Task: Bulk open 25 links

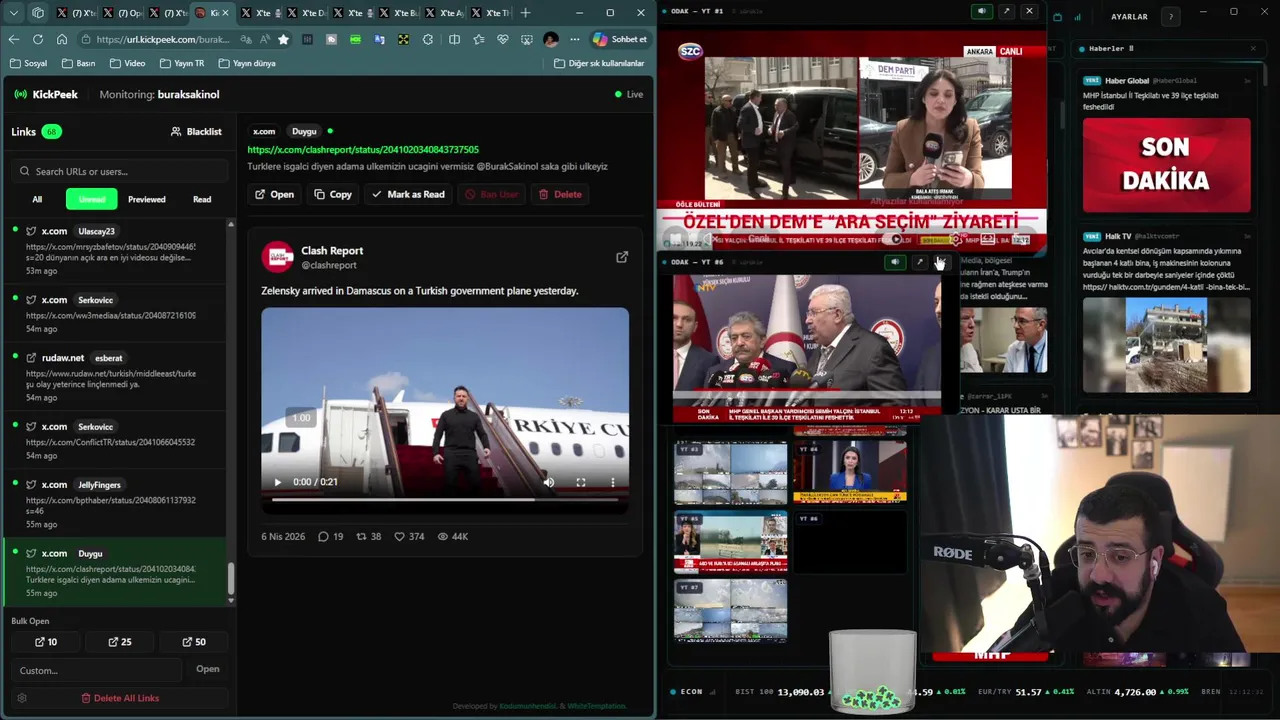Action: point(120,642)
